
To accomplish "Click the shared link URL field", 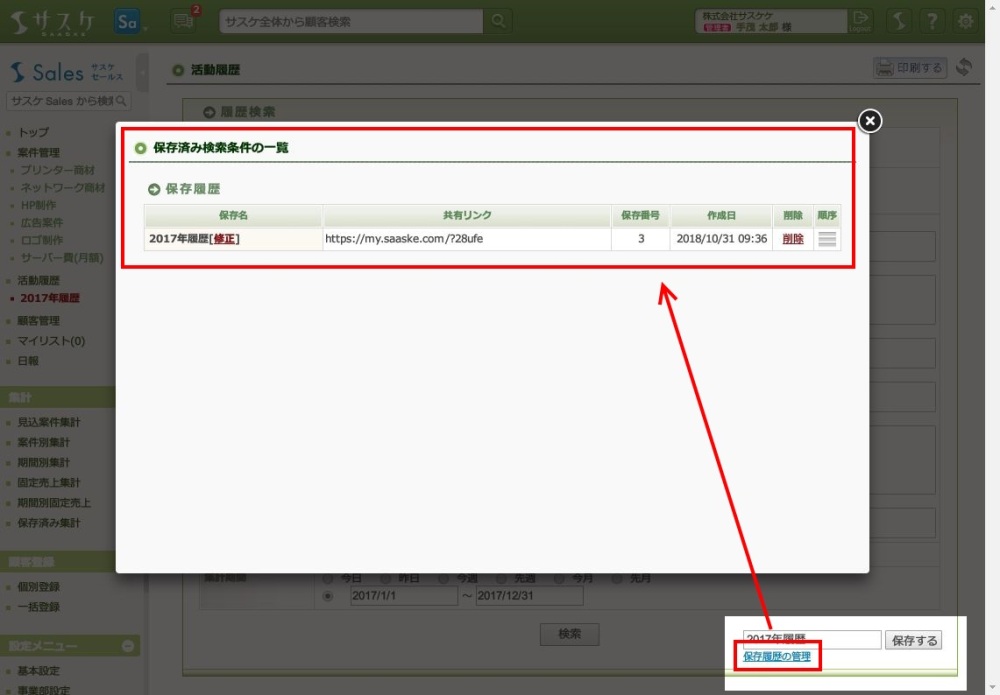I will (x=465, y=239).
